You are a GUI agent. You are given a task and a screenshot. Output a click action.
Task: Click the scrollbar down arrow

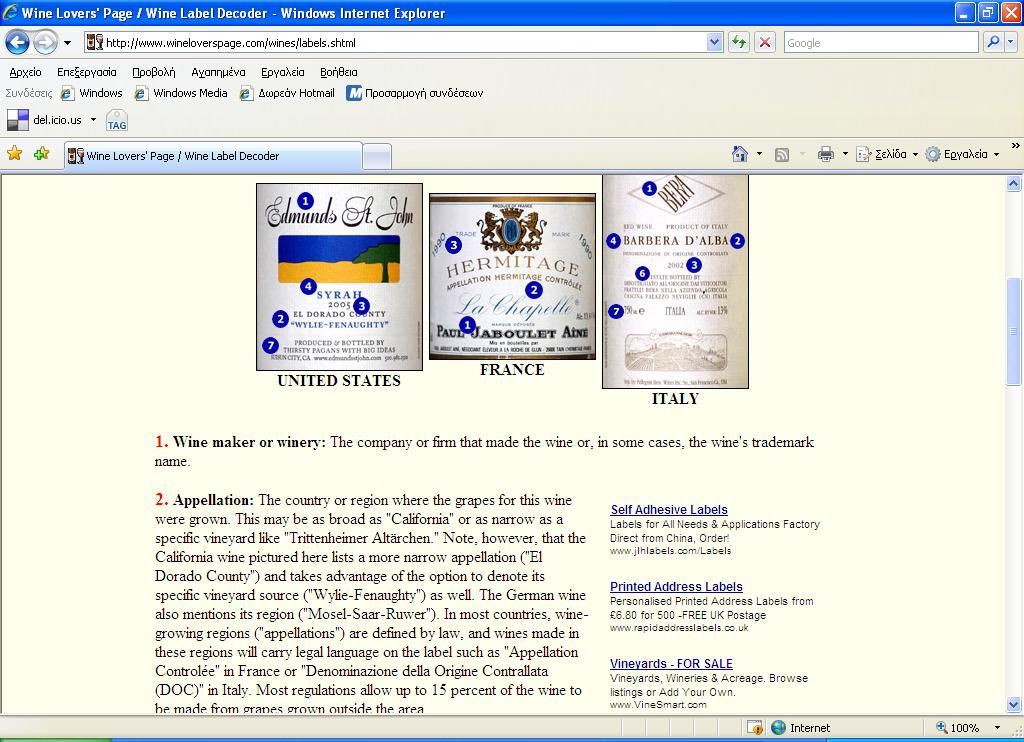pyautogui.click(x=1014, y=705)
